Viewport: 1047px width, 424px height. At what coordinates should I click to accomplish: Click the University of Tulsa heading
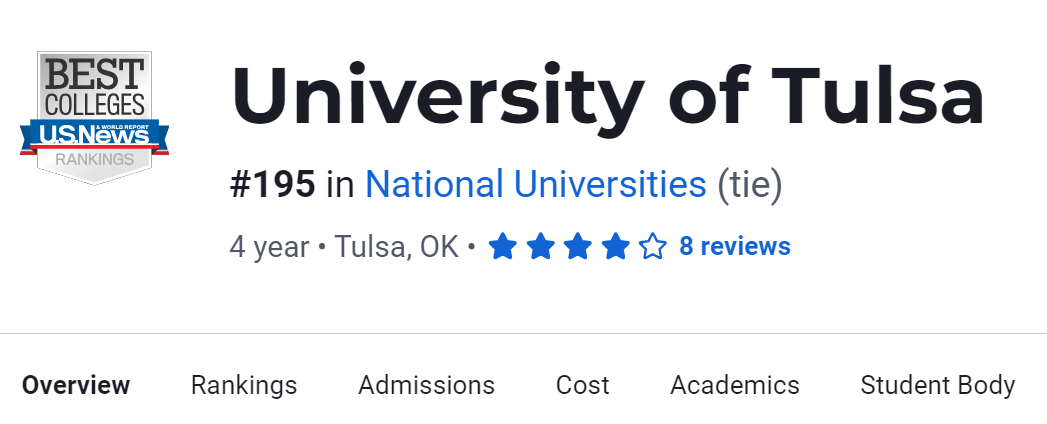point(607,97)
